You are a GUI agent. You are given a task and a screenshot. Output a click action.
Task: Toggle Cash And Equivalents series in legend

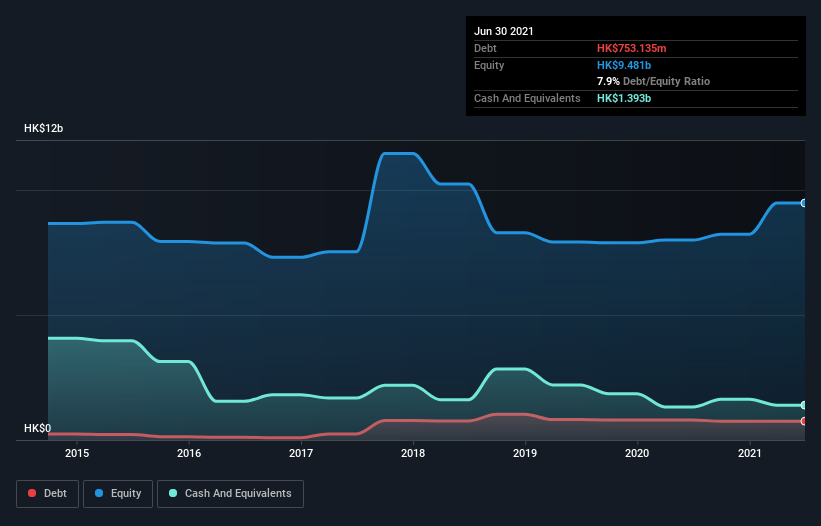coord(230,494)
